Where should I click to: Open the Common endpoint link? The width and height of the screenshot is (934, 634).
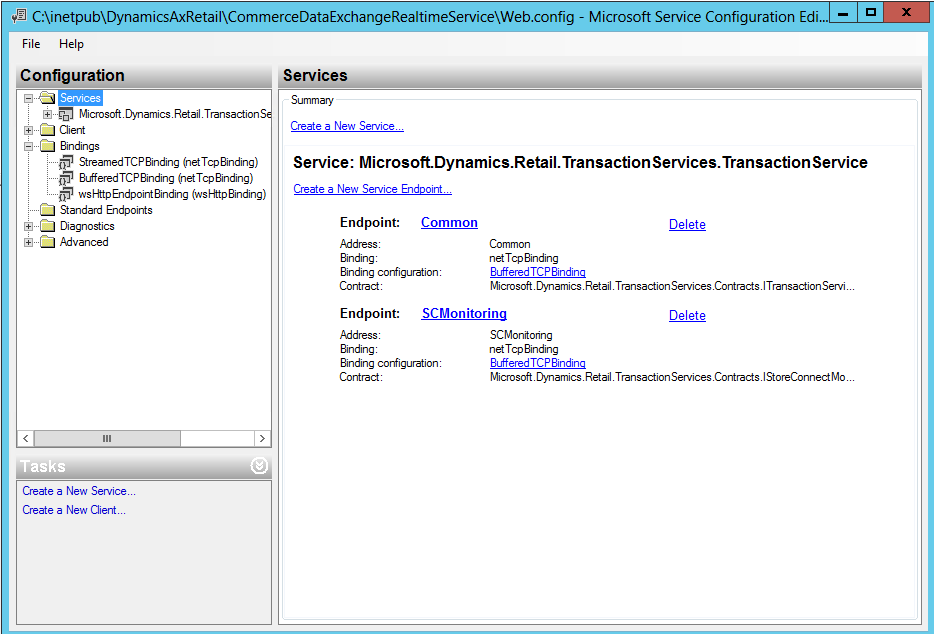tap(449, 223)
